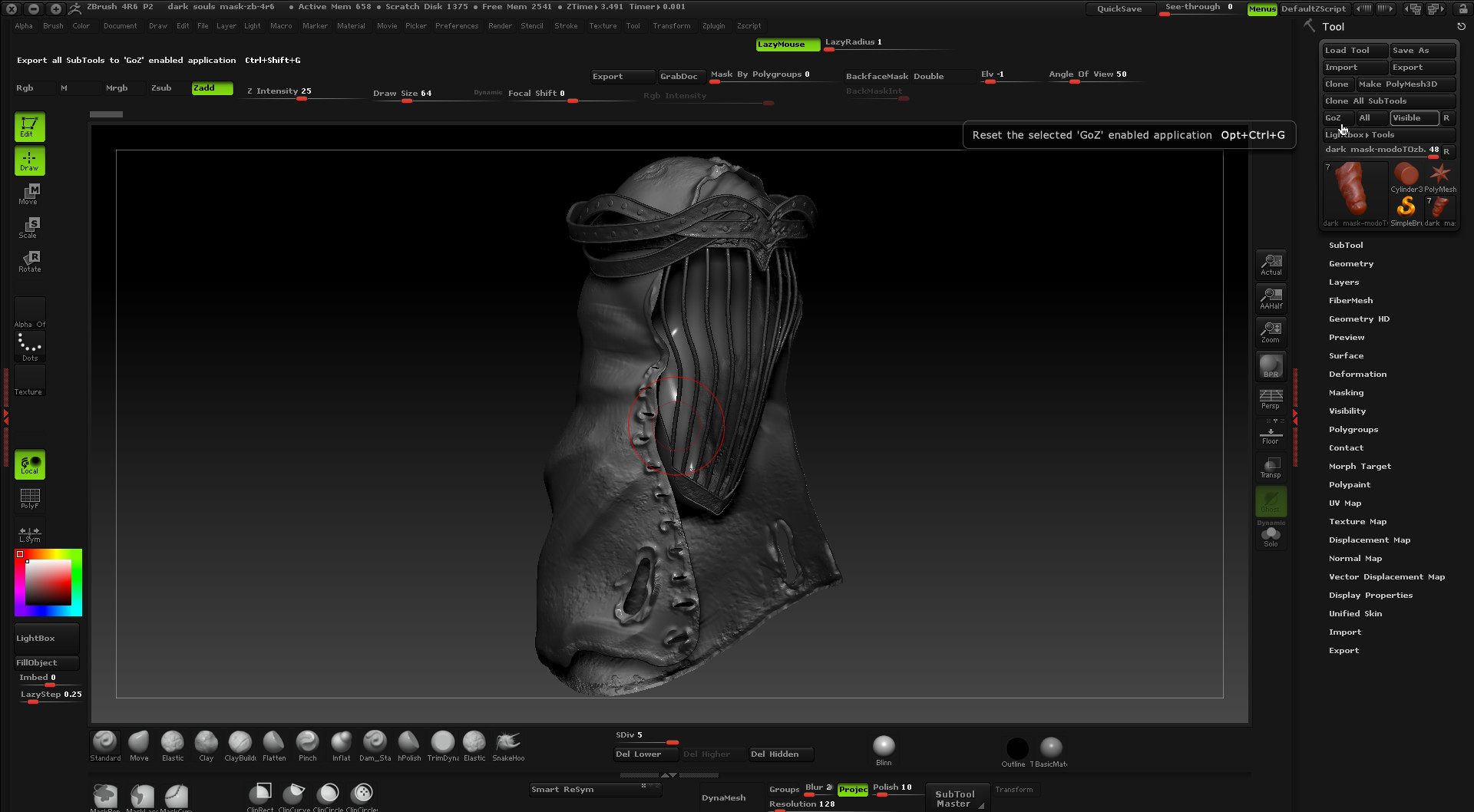Disable the LazyMouse toggle
The width and height of the screenshot is (1474, 812).
787,45
